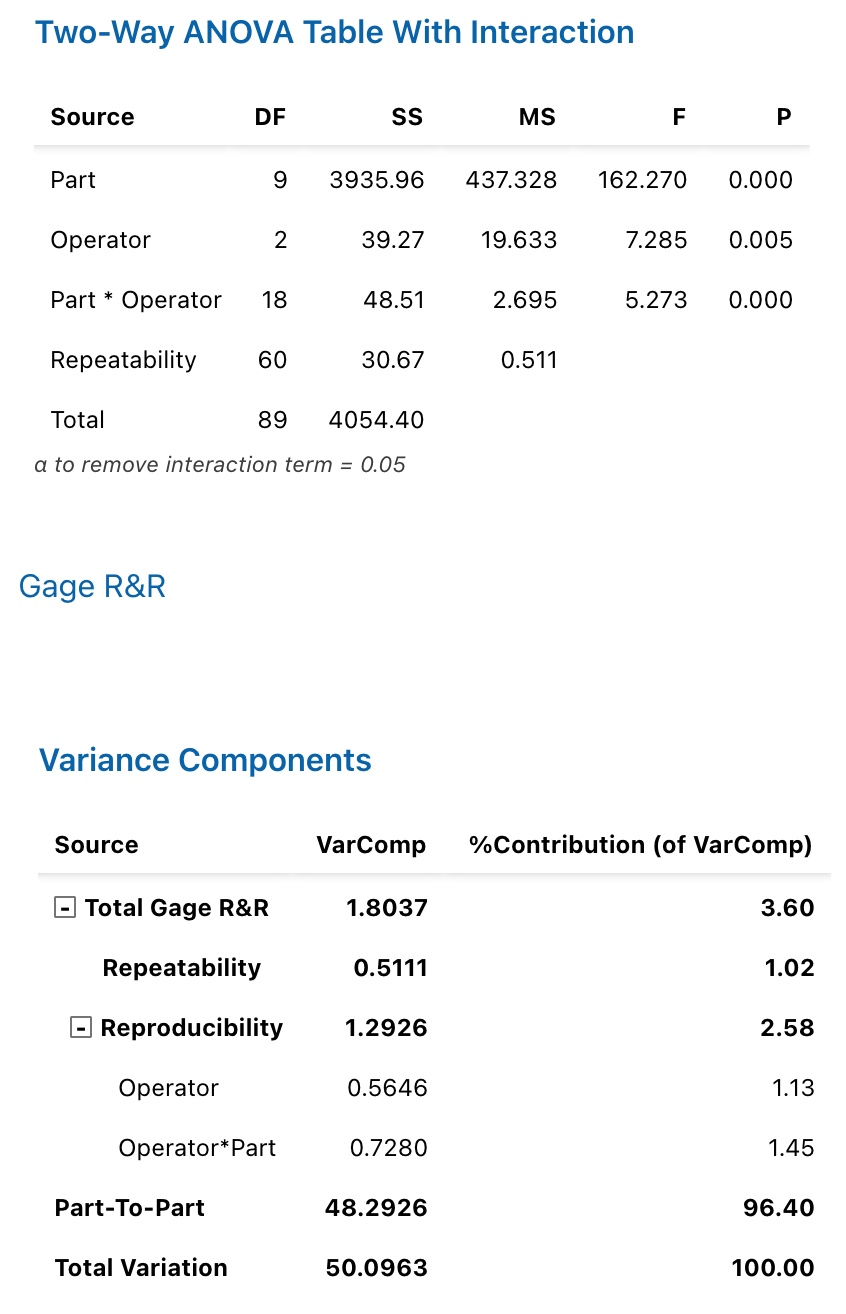The image size is (846, 1314).
Task: Select the Total Variation row label
Action: (141, 1268)
